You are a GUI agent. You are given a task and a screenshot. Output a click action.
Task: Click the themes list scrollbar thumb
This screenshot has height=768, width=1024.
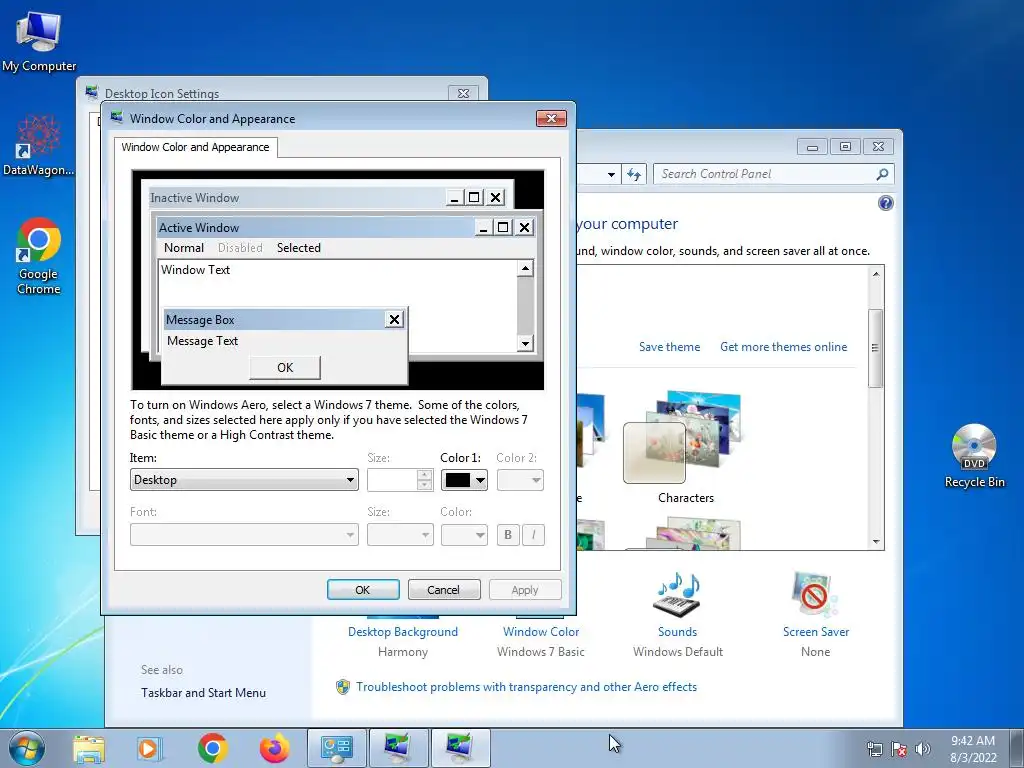point(876,348)
